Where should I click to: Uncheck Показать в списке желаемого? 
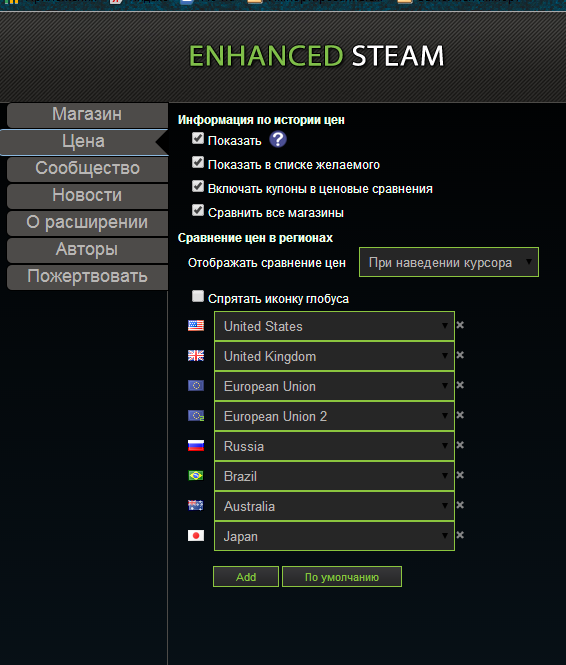198,162
